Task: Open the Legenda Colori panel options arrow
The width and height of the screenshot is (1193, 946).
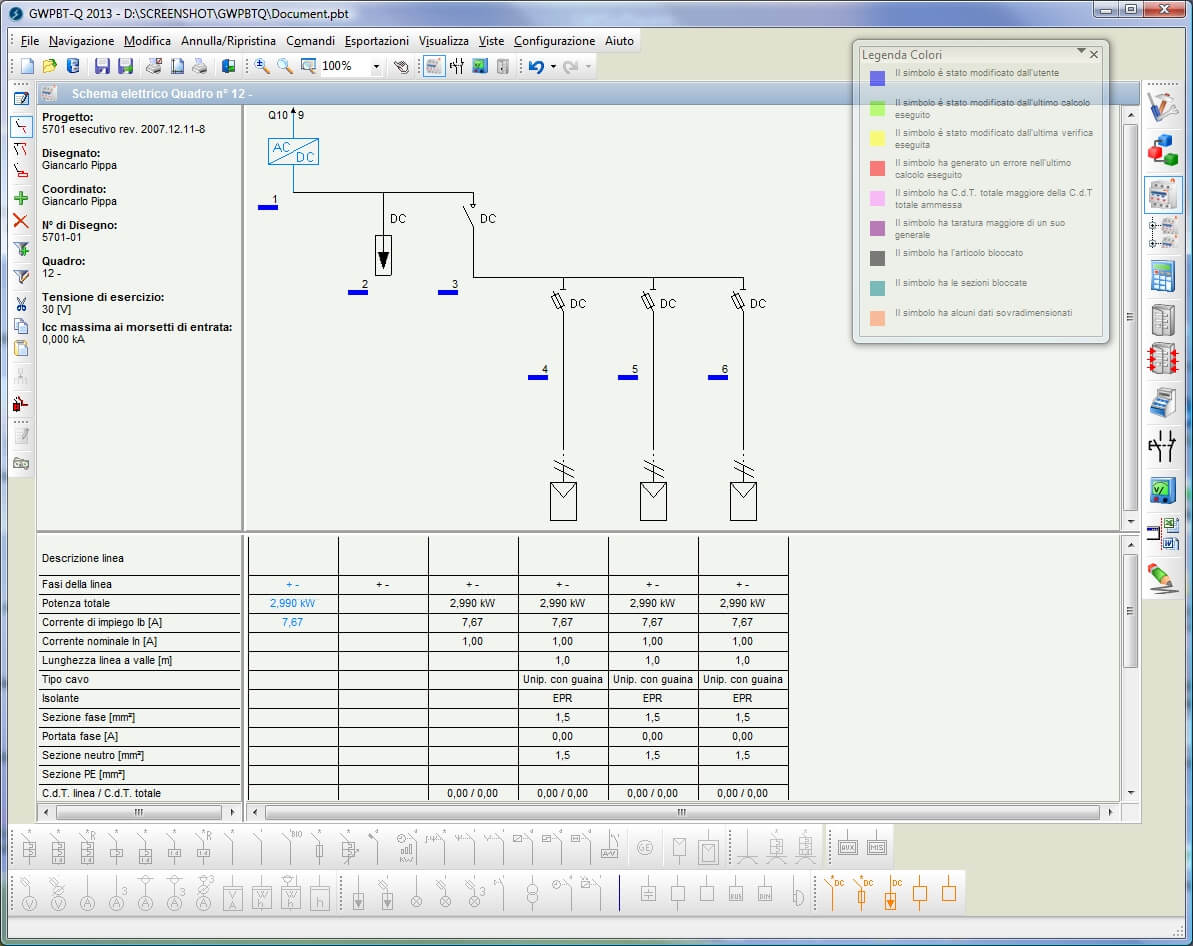Action: click(x=1080, y=52)
